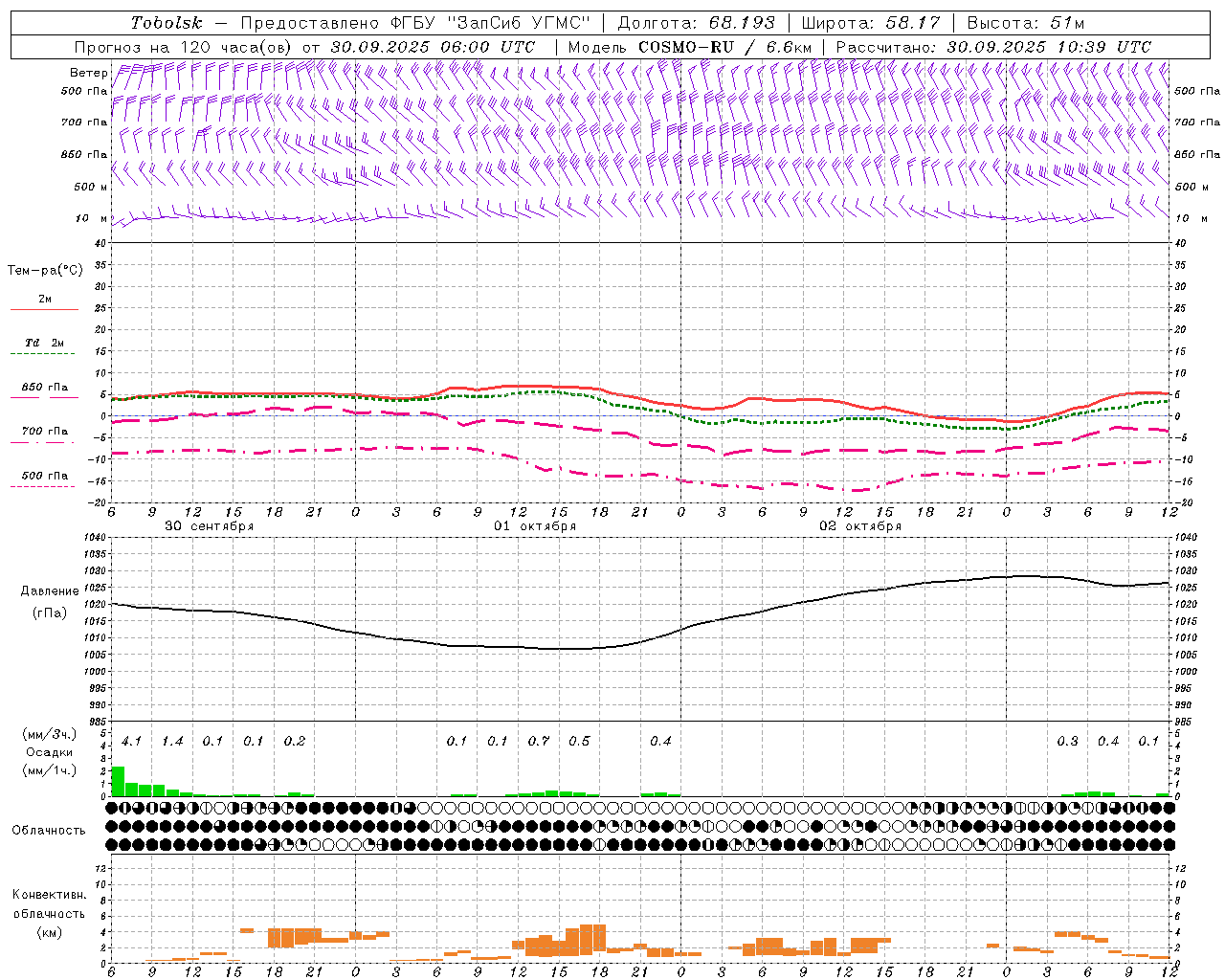Select the "30.09.2025 06:00 UTC" start time
Viewport: 1225px width, 980px height.
coord(433,47)
